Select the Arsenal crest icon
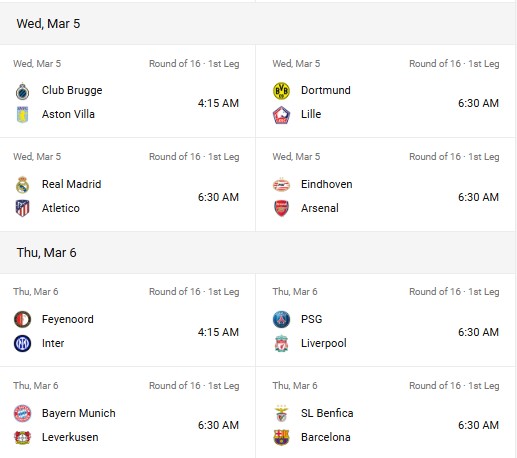The image size is (517, 458). (281, 208)
